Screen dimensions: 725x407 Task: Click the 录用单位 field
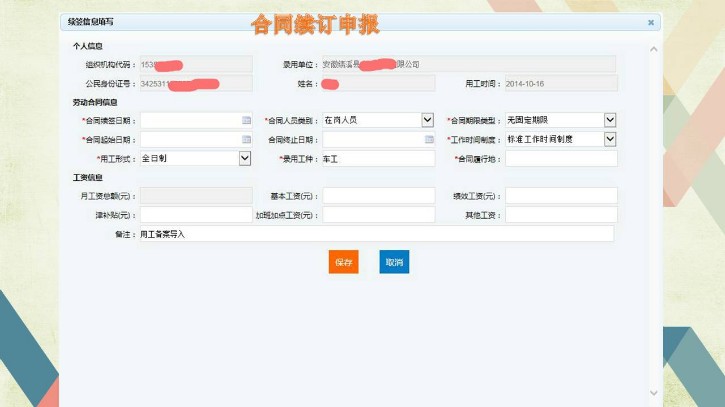(x=469, y=64)
